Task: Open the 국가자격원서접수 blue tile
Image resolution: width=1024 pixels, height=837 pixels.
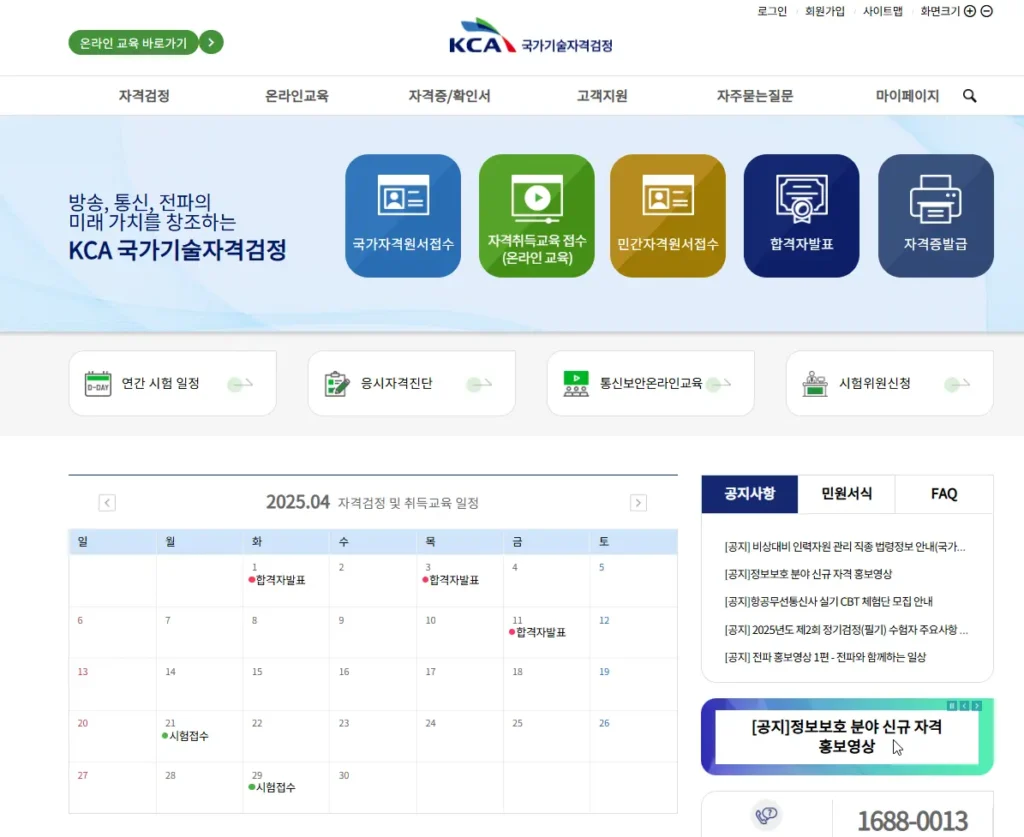Action: (403, 215)
